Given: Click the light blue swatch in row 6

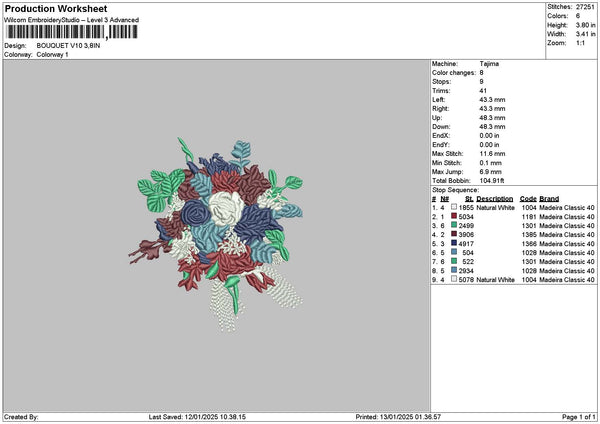Looking at the screenshot, I should point(454,252).
